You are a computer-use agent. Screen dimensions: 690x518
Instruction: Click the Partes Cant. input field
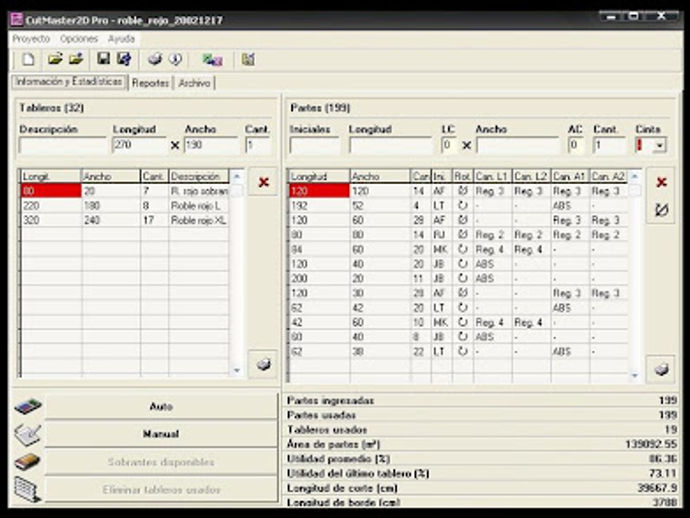coord(609,145)
